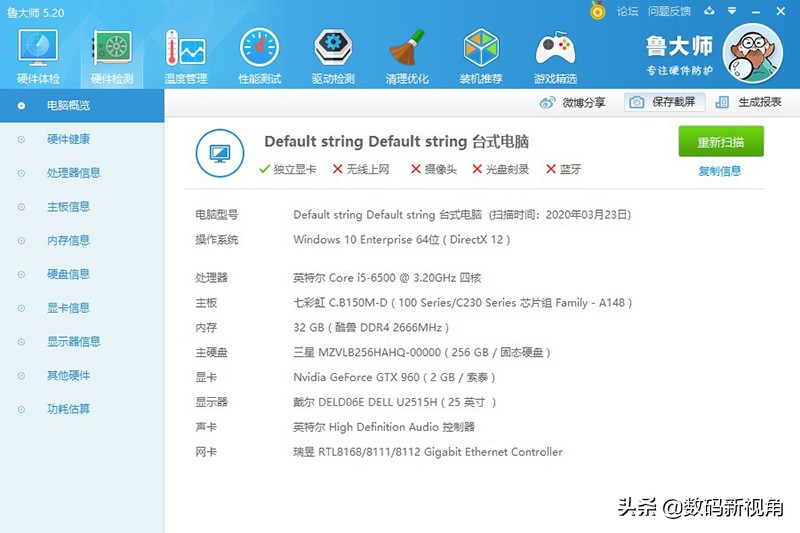Click the green check beside 独立显卡

point(264,169)
